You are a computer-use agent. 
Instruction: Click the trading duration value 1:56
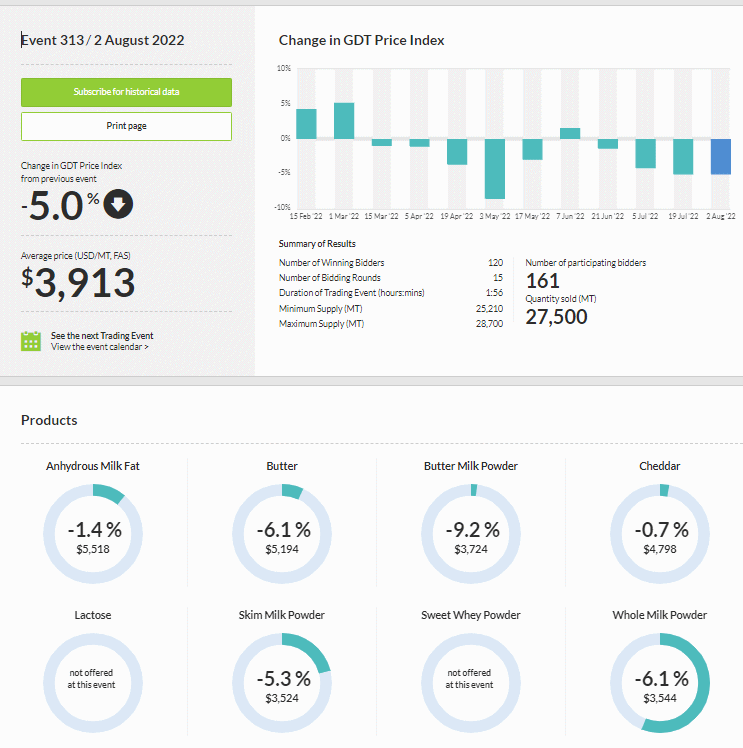coord(495,293)
